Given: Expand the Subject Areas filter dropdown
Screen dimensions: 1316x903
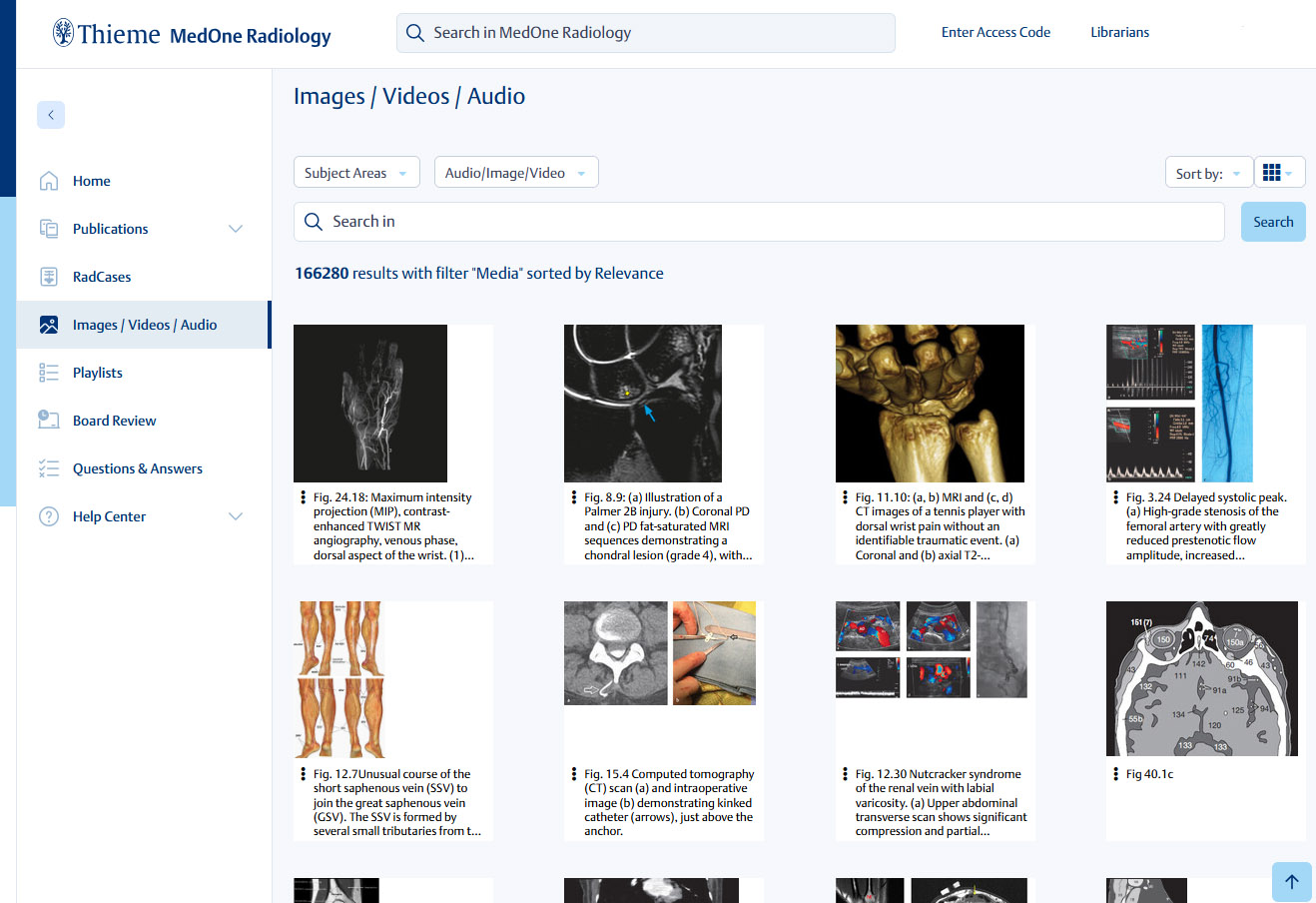Looking at the screenshot, I should tap(356, 173).
